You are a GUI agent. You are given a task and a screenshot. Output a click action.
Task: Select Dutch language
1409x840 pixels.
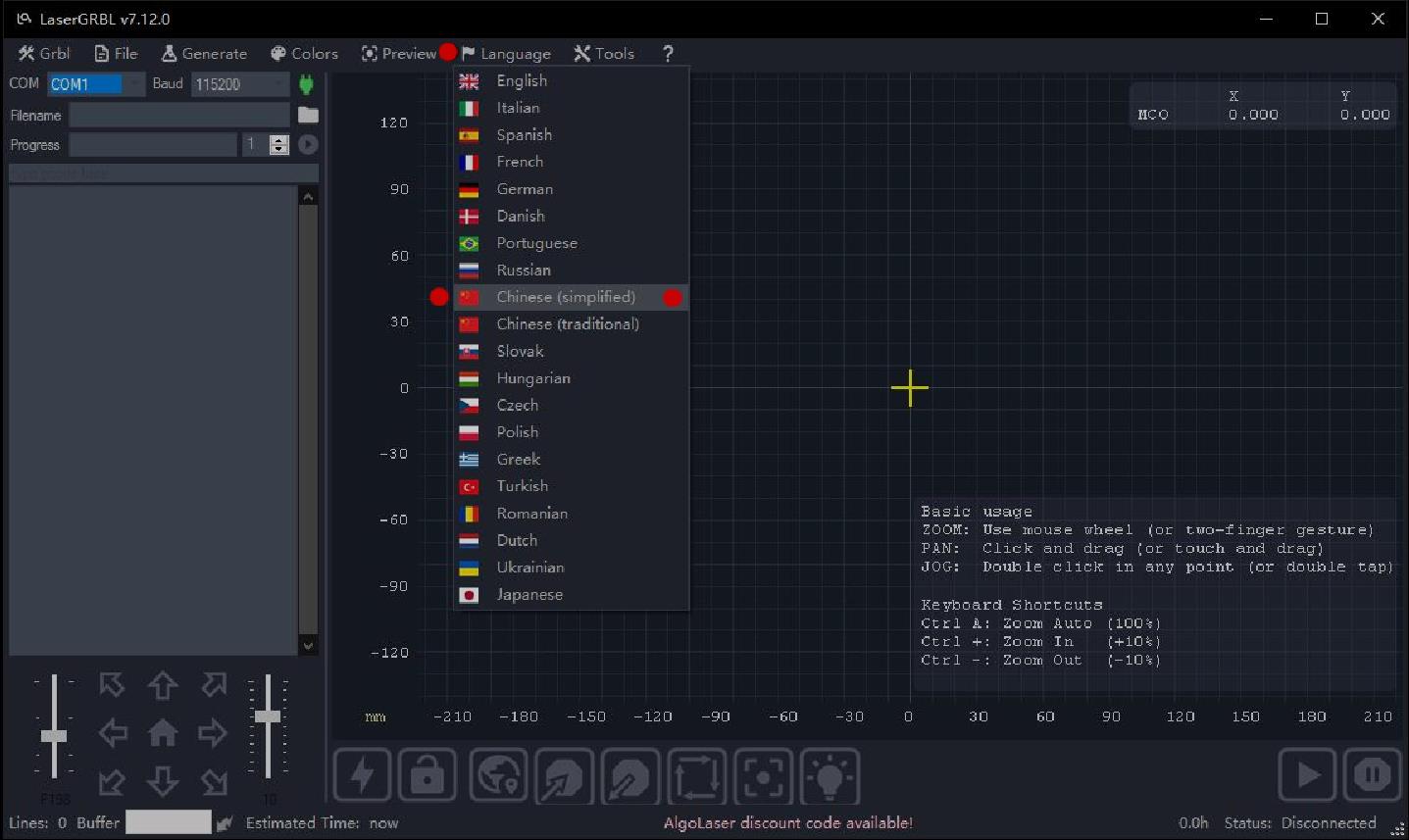571,540
